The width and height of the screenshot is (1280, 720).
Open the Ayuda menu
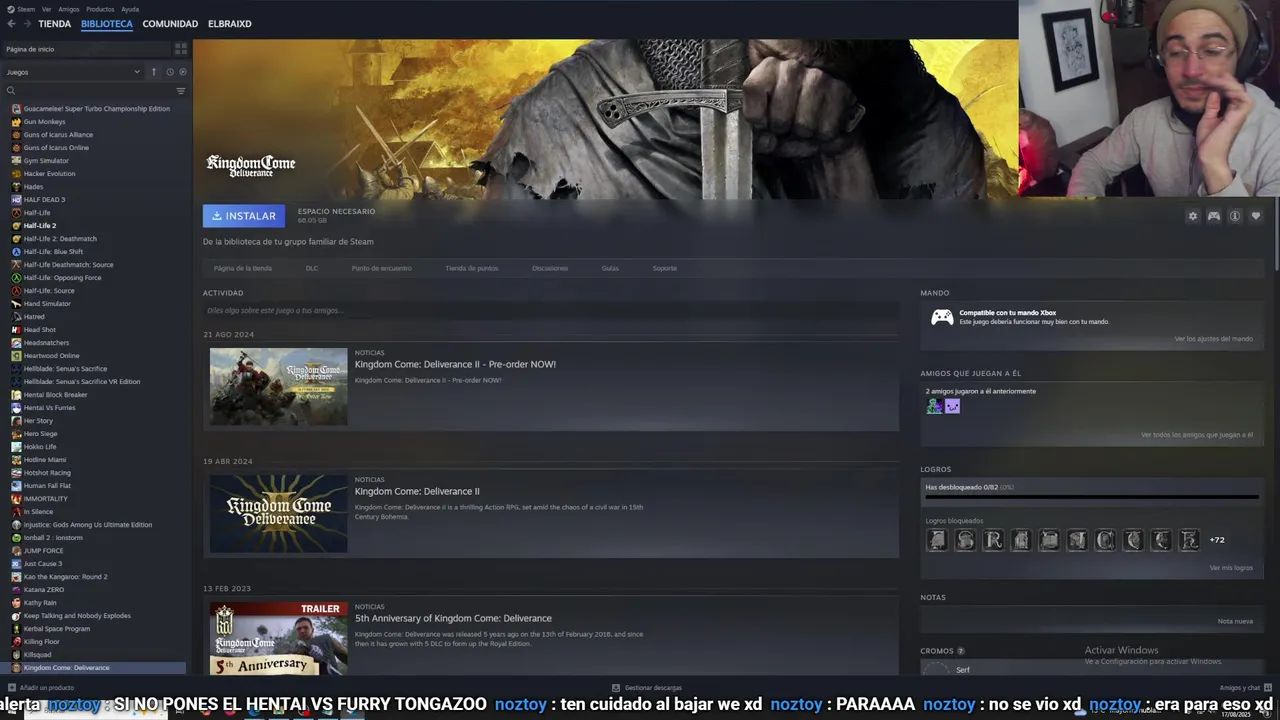coord(130,9)
